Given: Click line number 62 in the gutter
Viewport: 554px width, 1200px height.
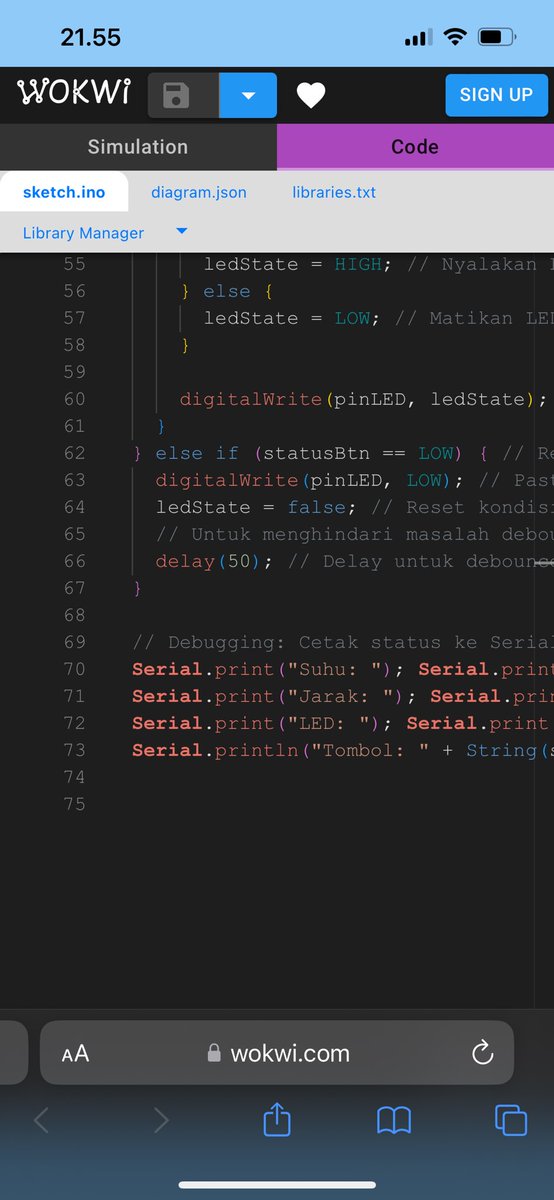Looking at the screenshot, I should click(74, 453).
